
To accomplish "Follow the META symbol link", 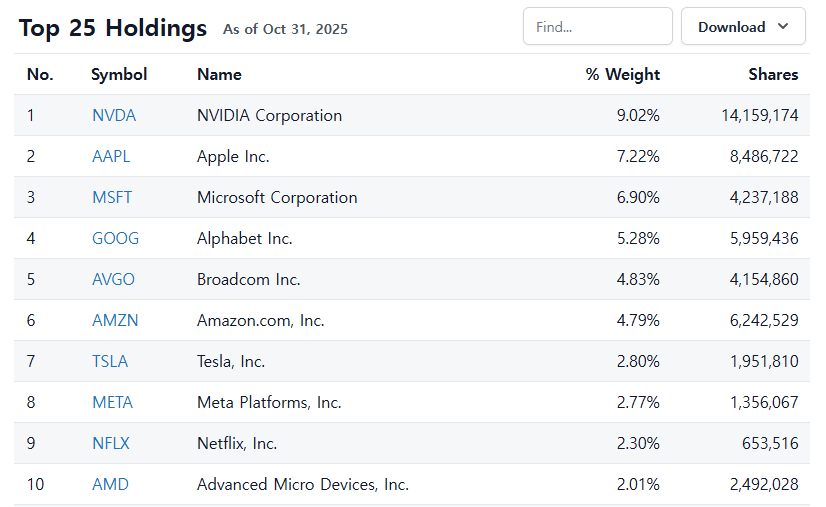I will pos(112,402).
